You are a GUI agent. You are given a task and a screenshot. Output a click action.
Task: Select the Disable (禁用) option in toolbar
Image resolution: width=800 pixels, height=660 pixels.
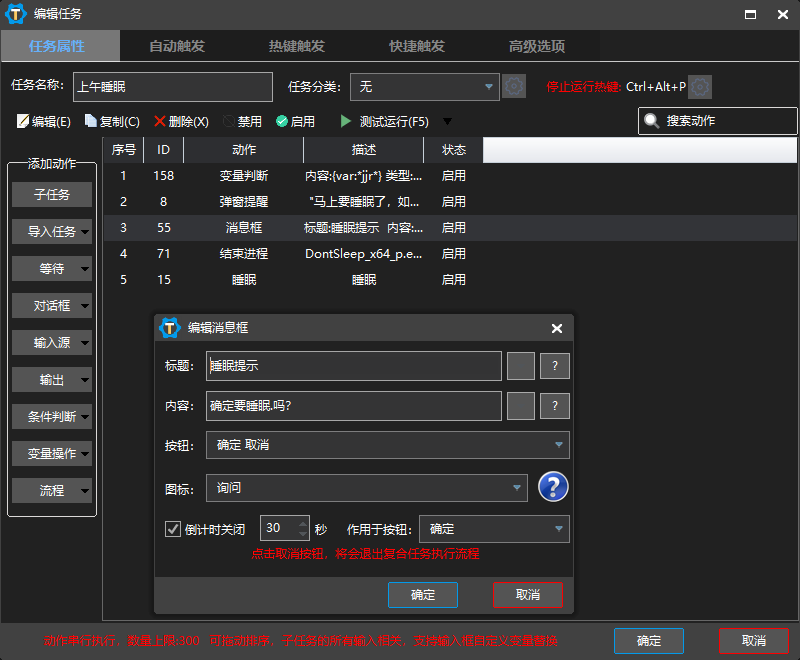click(x=229, y=121)
